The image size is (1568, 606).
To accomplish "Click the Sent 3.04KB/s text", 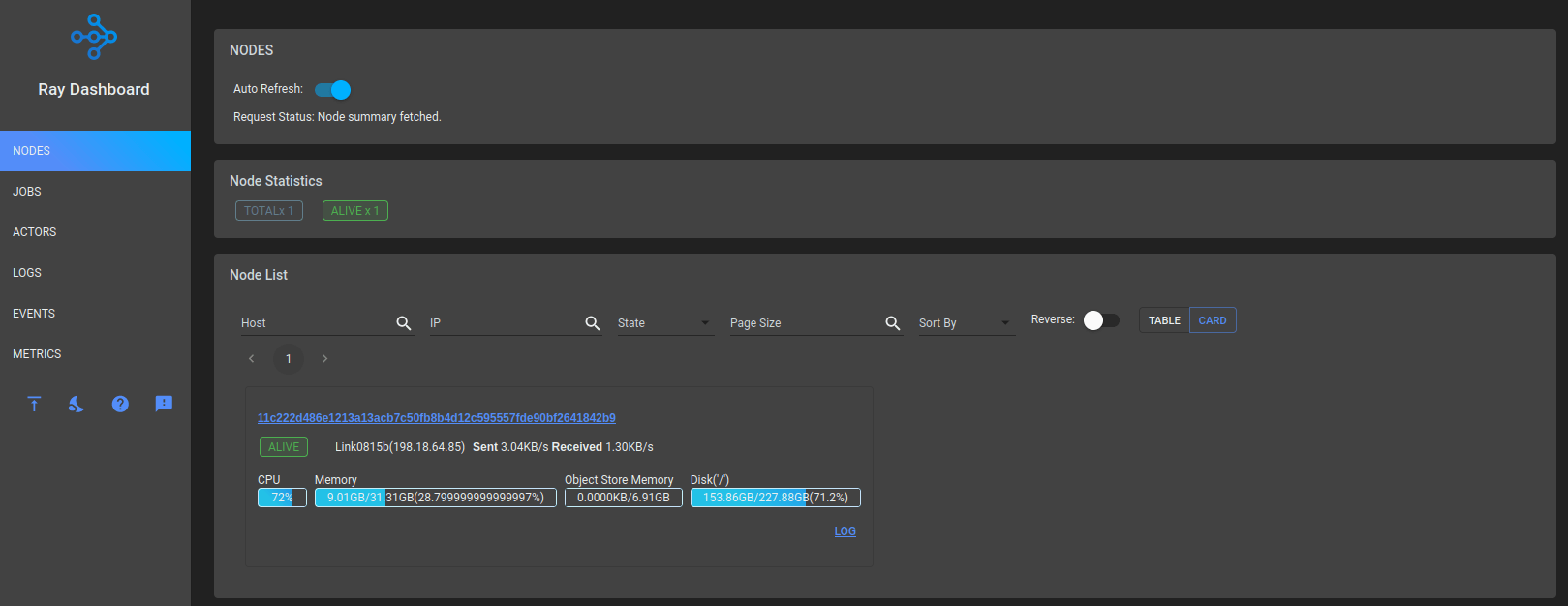I will 510,447.
